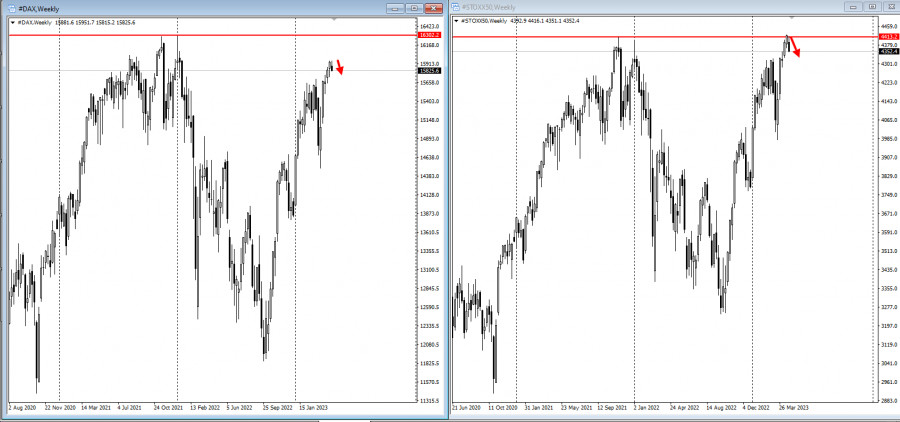Viewport: 900px width, 422px height.
Task: Click the black 4352.4 current price label
Action: click(889, 51)
